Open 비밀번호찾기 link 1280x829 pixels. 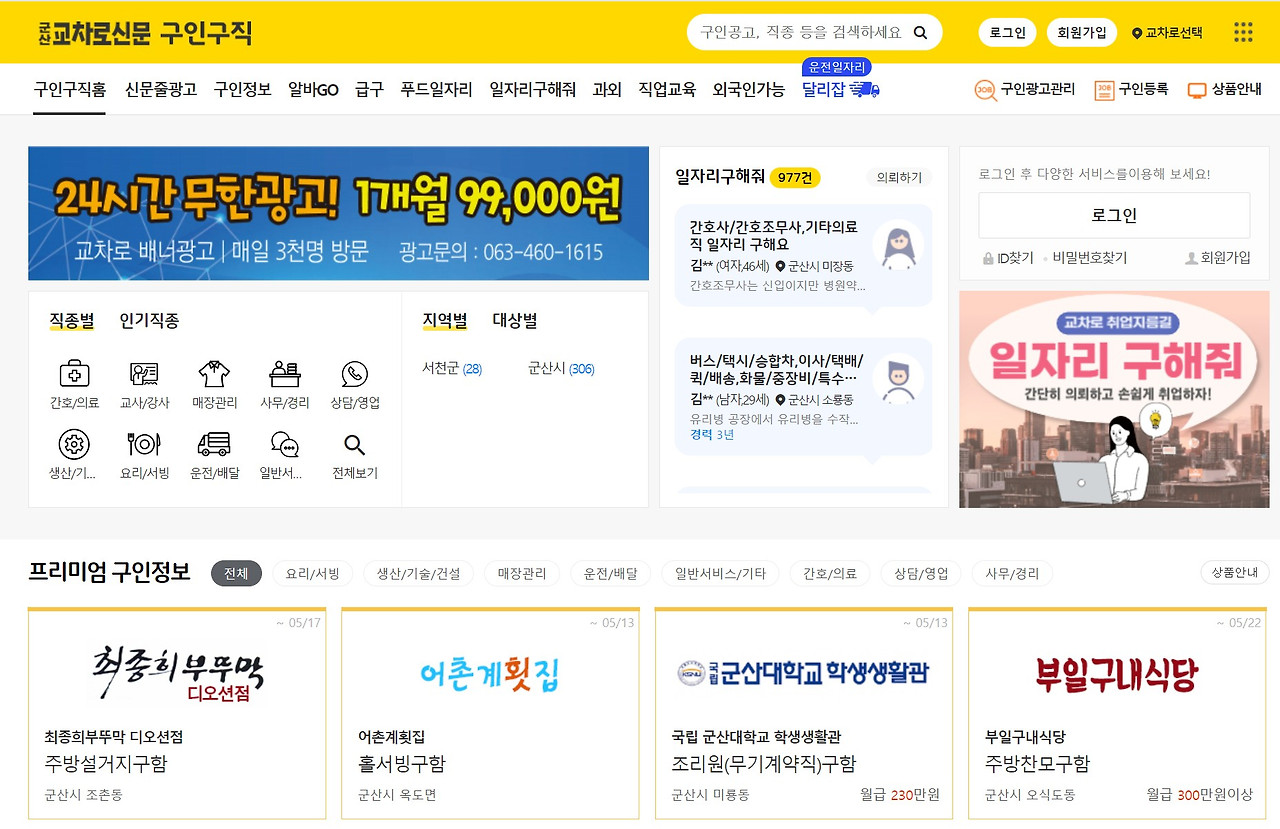click(1089, 258)
